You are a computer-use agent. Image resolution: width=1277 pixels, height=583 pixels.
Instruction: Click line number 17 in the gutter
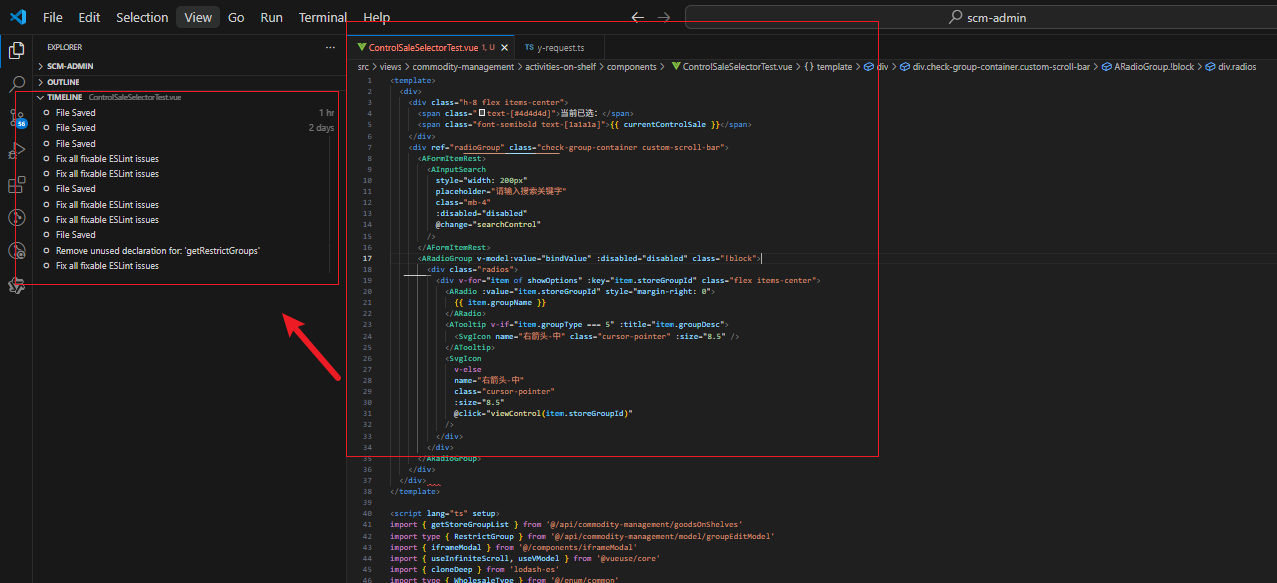pos(368,258)
